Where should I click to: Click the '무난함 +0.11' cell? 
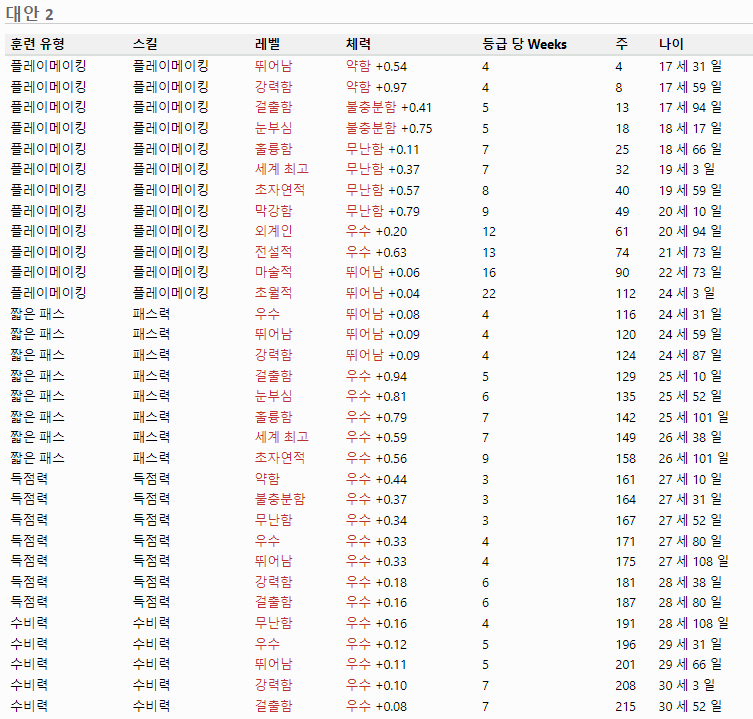pyautogui.click(x=383, y=149)
